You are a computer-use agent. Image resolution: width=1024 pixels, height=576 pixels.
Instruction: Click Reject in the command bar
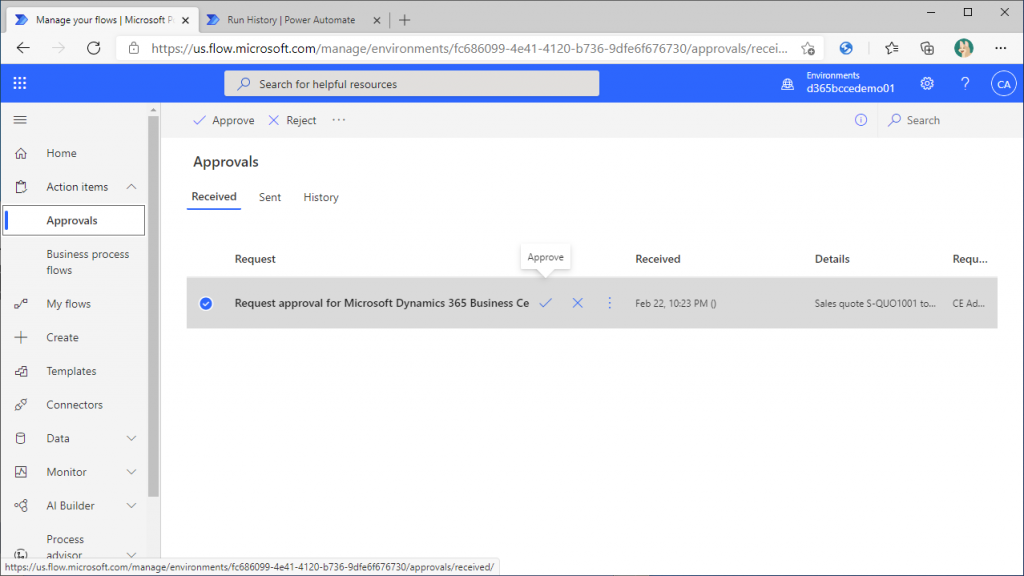[x=292, y=120]
